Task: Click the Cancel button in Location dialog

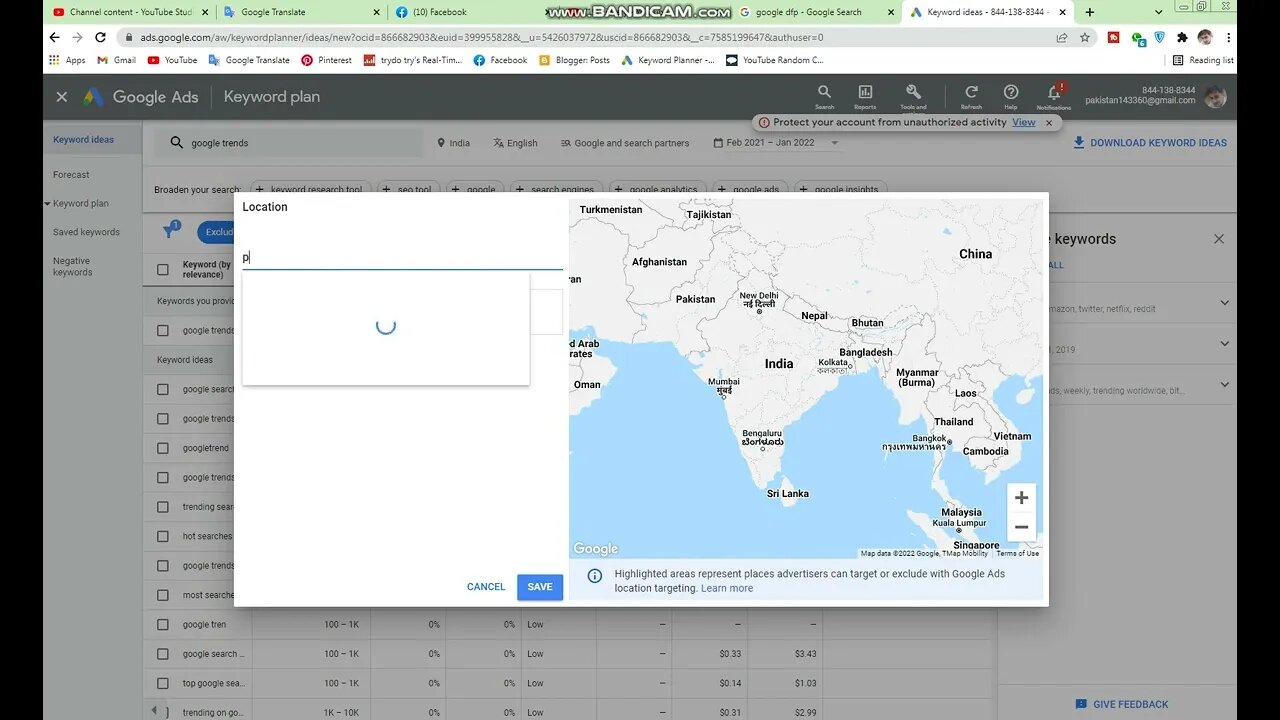Action: [486, 587]
